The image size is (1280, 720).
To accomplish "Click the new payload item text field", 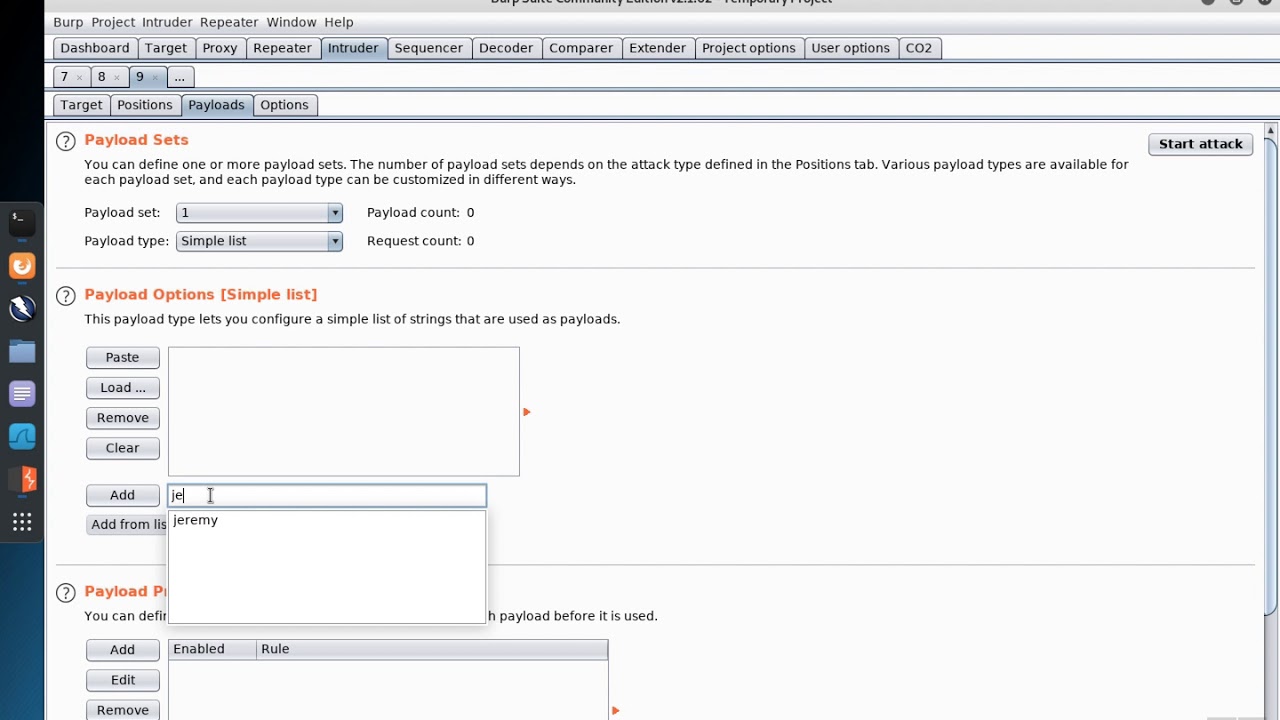I will pos(327,495).
